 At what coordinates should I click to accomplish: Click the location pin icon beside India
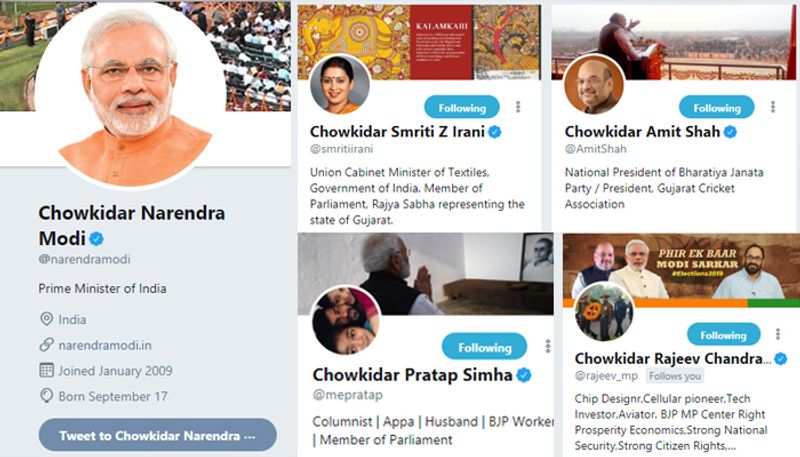tap(46, 319)
